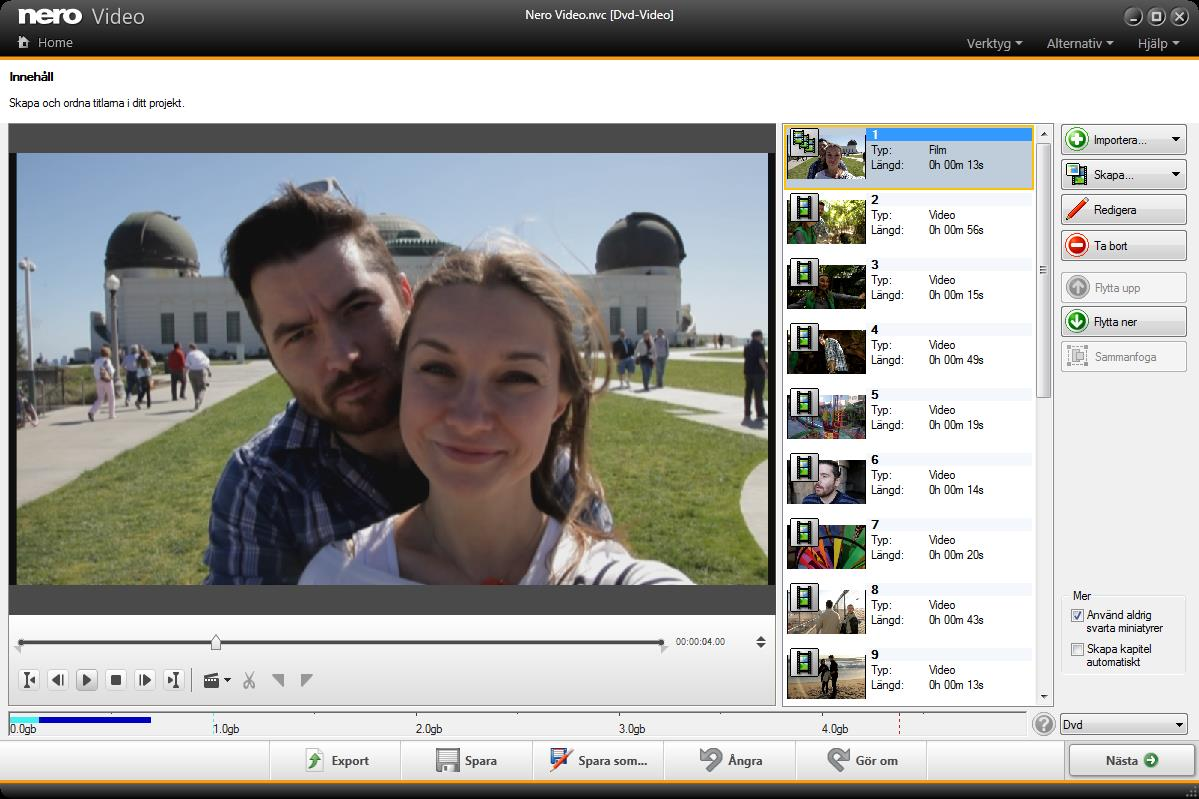Click the main video preview image

392,369
